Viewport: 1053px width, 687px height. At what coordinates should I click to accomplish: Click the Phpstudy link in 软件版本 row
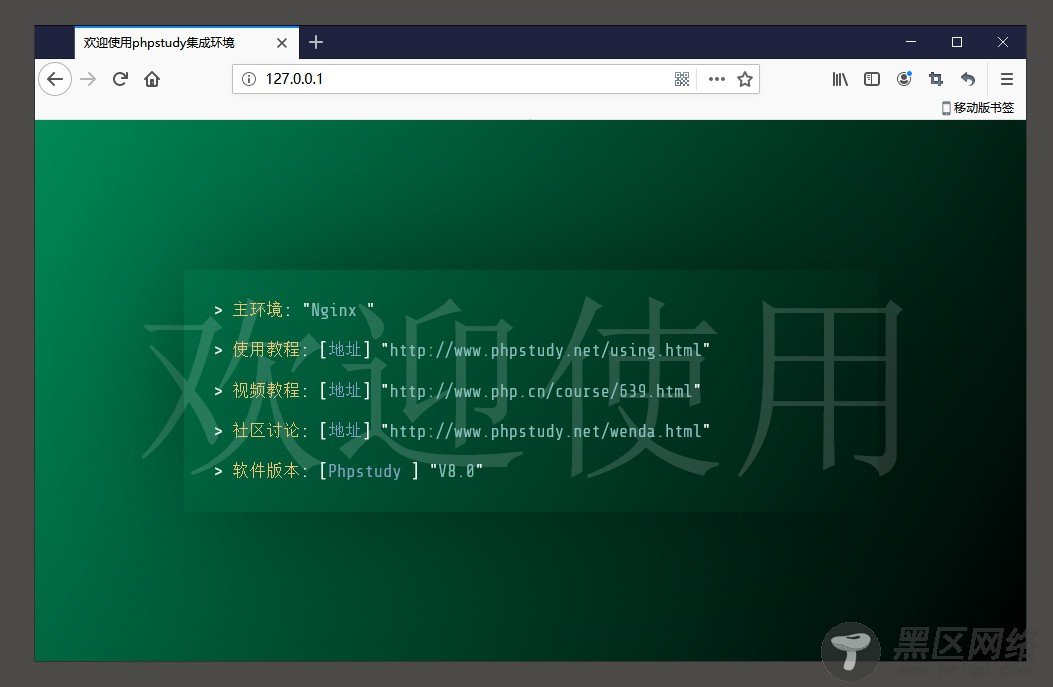(x=364, y=471)
